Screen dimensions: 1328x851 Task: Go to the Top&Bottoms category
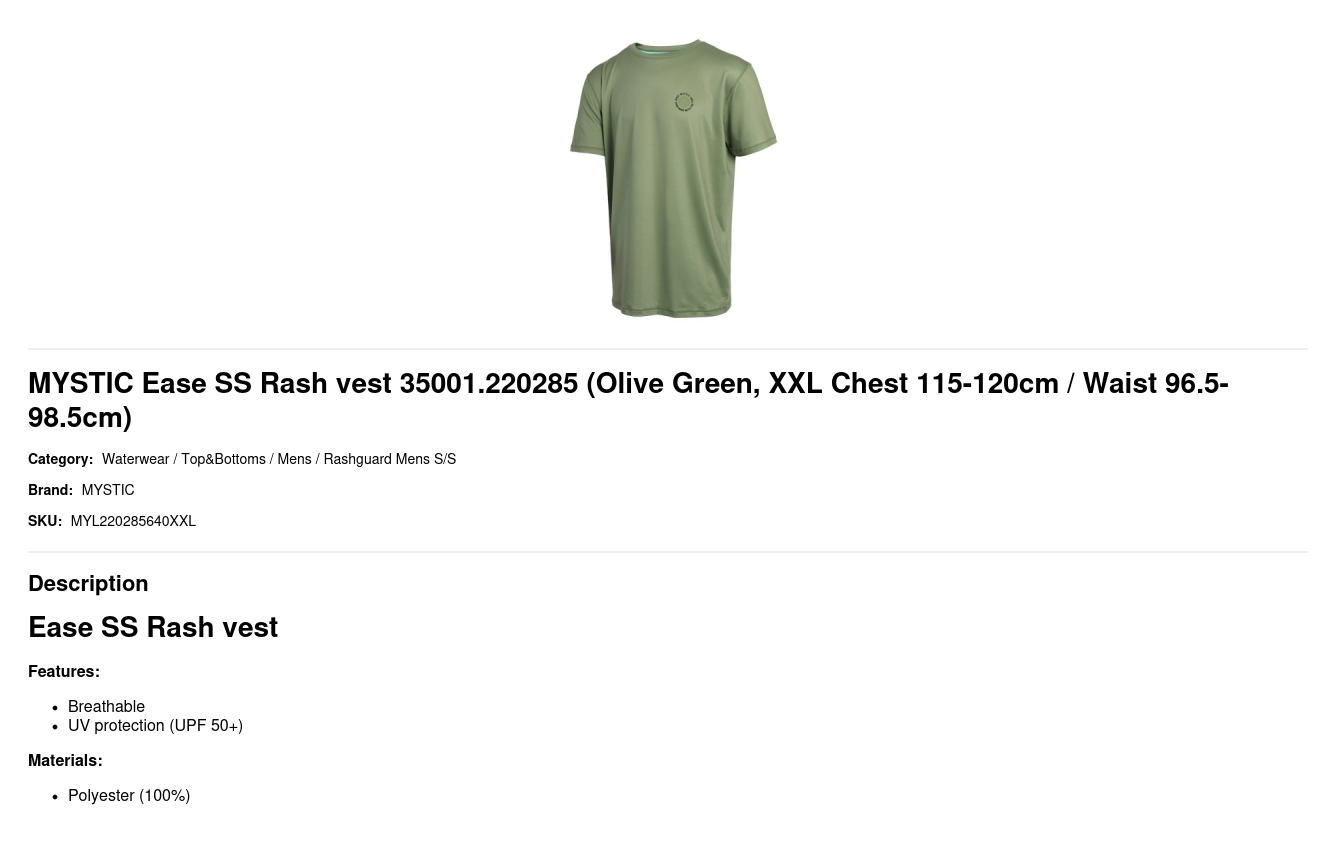pos(223,460)
